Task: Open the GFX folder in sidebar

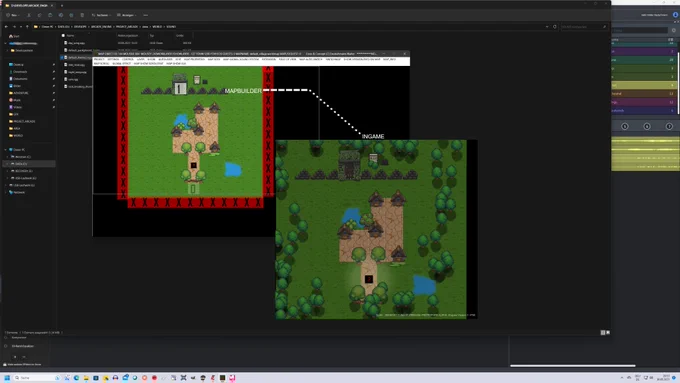Action: coord(16,114)
